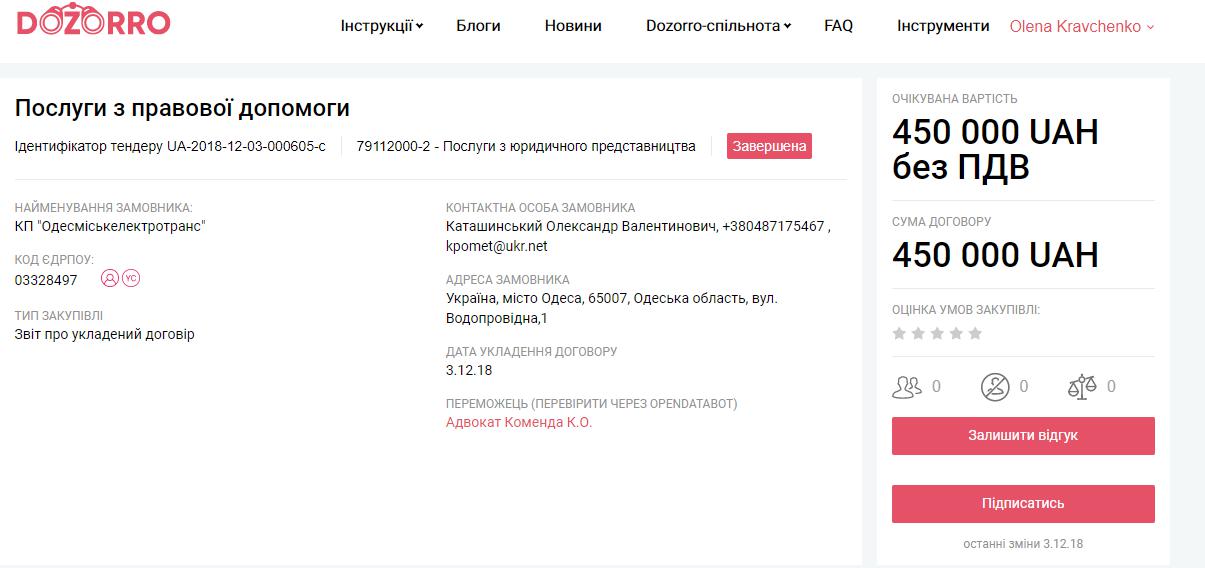Click the crossed-out person counter icon
The height and width of the screenshot is (568, 1205).
click(995, 387)
